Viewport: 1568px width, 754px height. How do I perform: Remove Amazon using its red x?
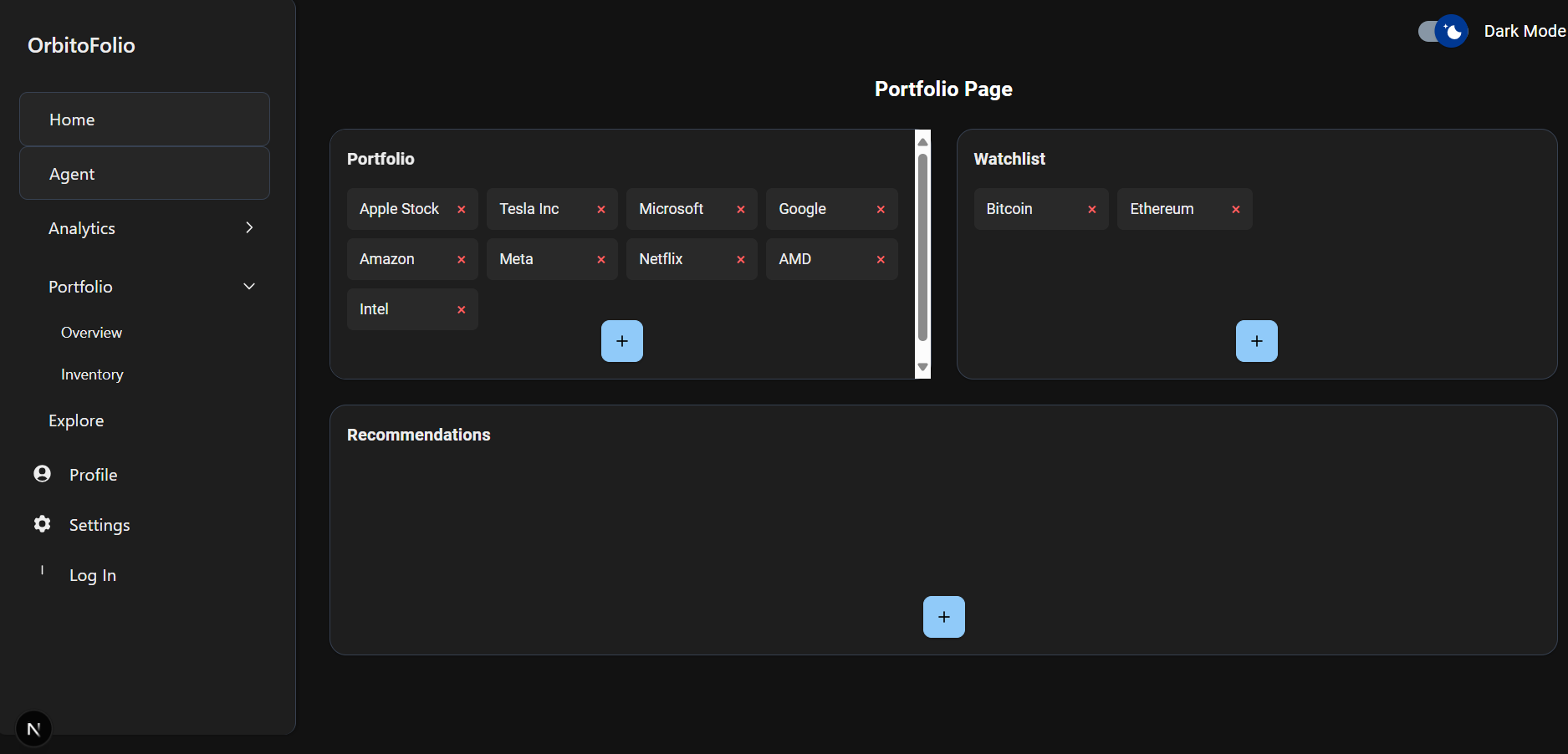tap(461, 260)
